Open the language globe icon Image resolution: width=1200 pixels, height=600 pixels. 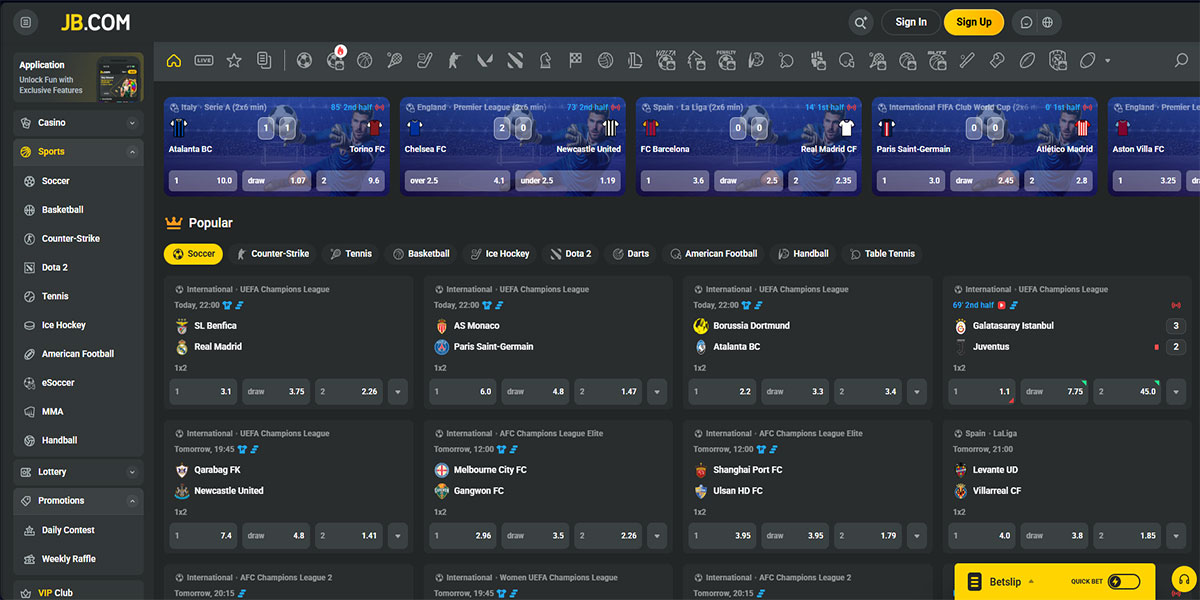tap(1047, 22)
